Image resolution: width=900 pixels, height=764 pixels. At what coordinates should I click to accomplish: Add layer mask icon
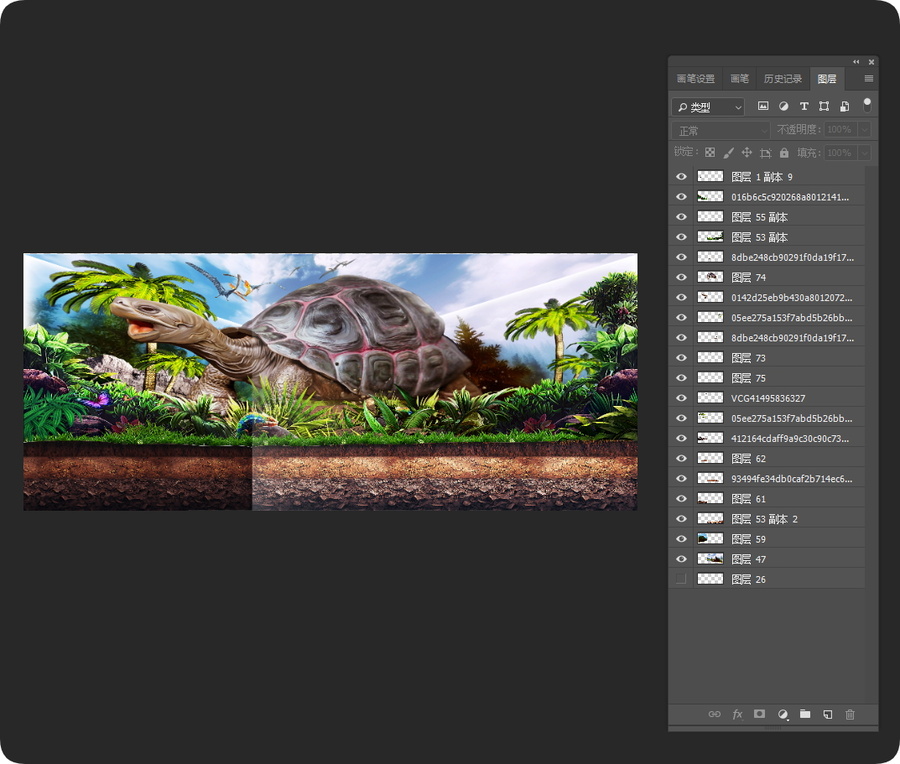[759, 713]
